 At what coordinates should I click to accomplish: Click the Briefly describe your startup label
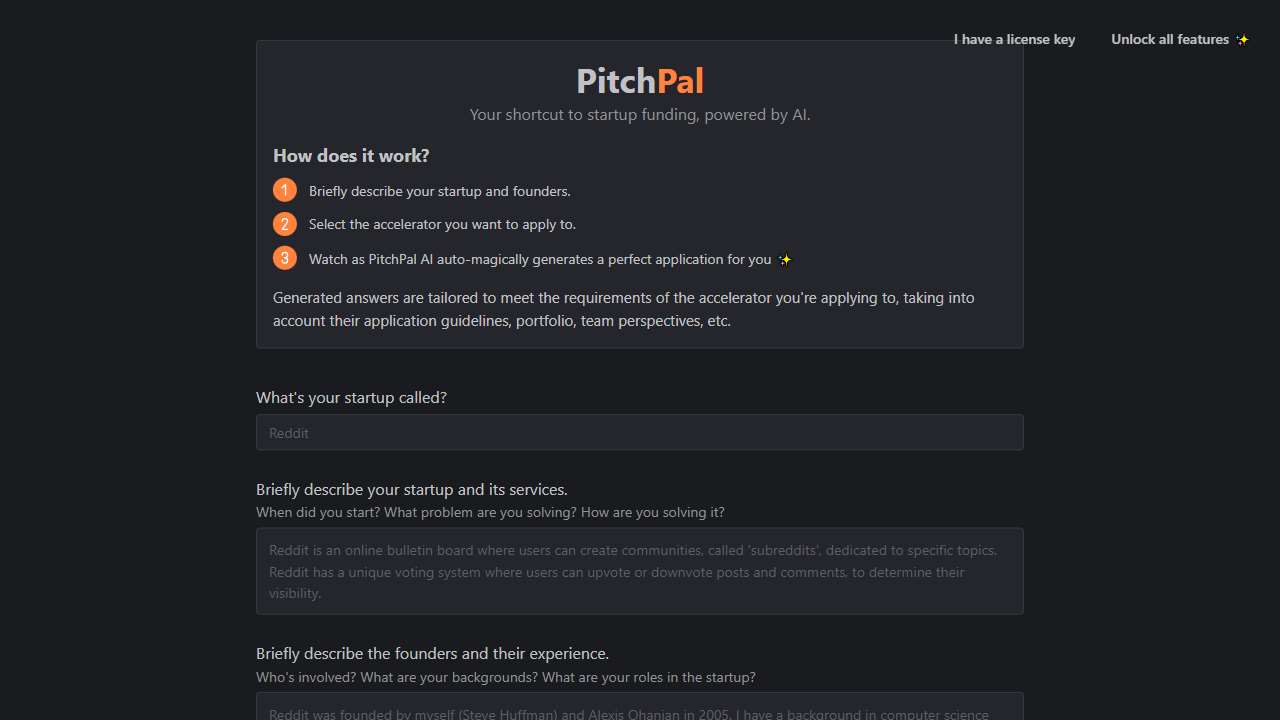[x=411, y=489]
